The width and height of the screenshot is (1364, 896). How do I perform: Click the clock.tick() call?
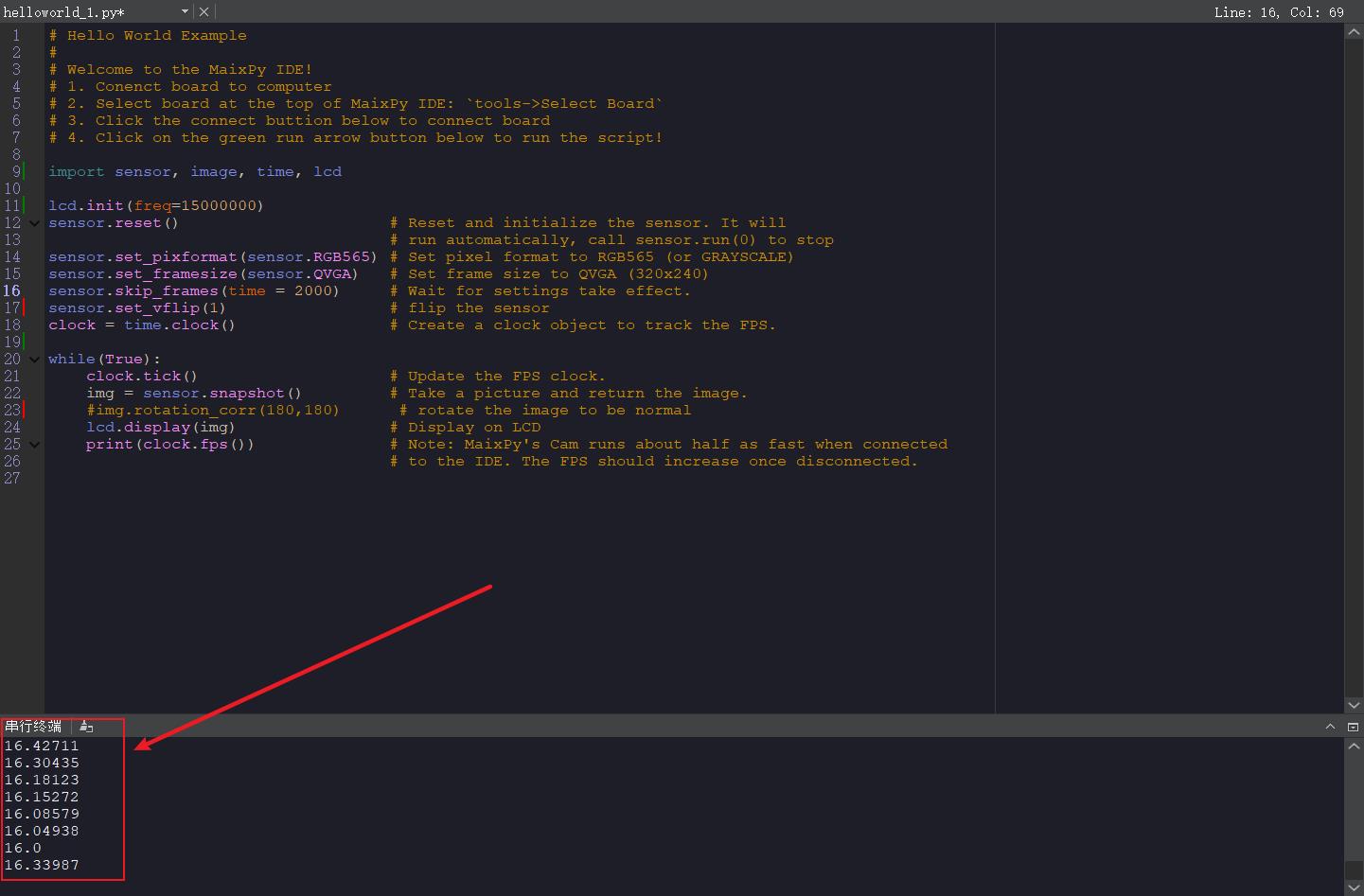tap(142, 376)
